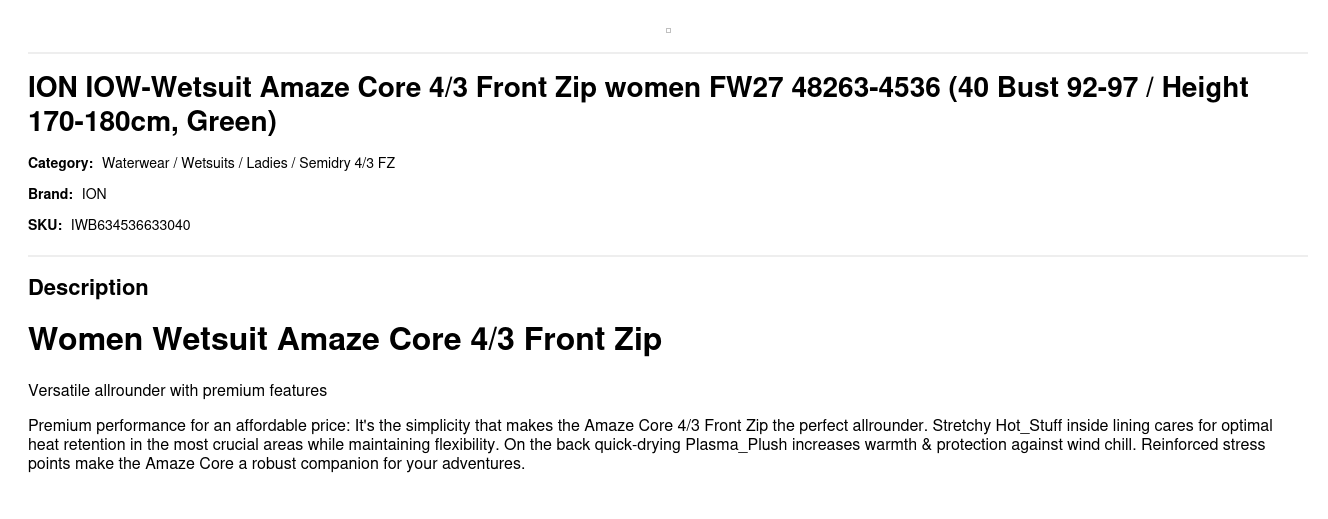This screenshot has width=1328, height=519.
Task: Click the Description section heading
Action: click(88, 288)
